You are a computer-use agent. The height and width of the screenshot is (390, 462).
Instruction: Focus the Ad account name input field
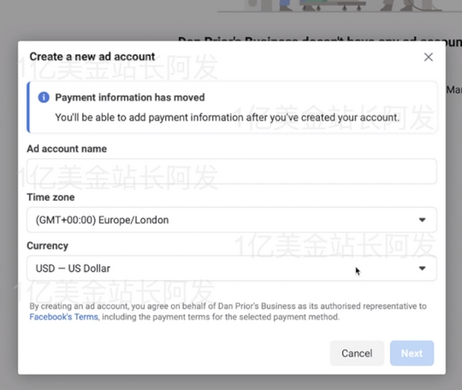(232, 171)
